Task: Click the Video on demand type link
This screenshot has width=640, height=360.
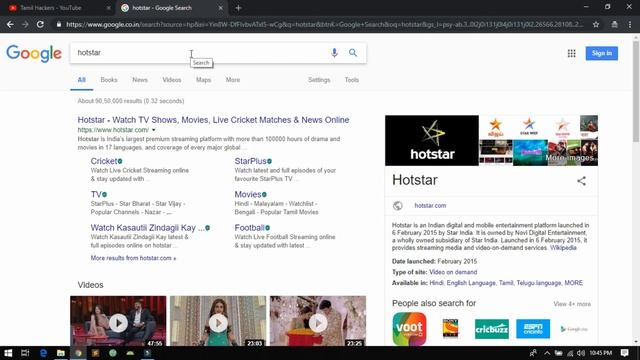Action: click(453, 272)
